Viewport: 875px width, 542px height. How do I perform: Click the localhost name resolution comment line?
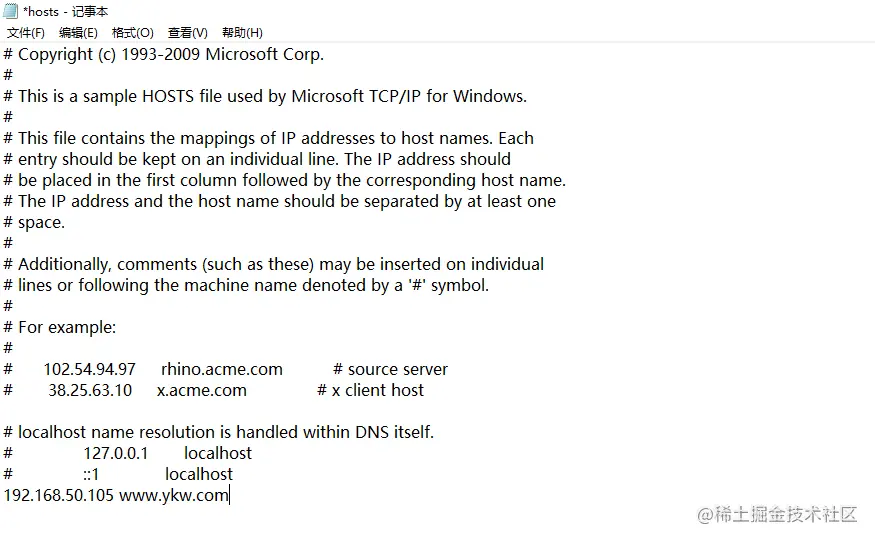(x=219, y=433)
